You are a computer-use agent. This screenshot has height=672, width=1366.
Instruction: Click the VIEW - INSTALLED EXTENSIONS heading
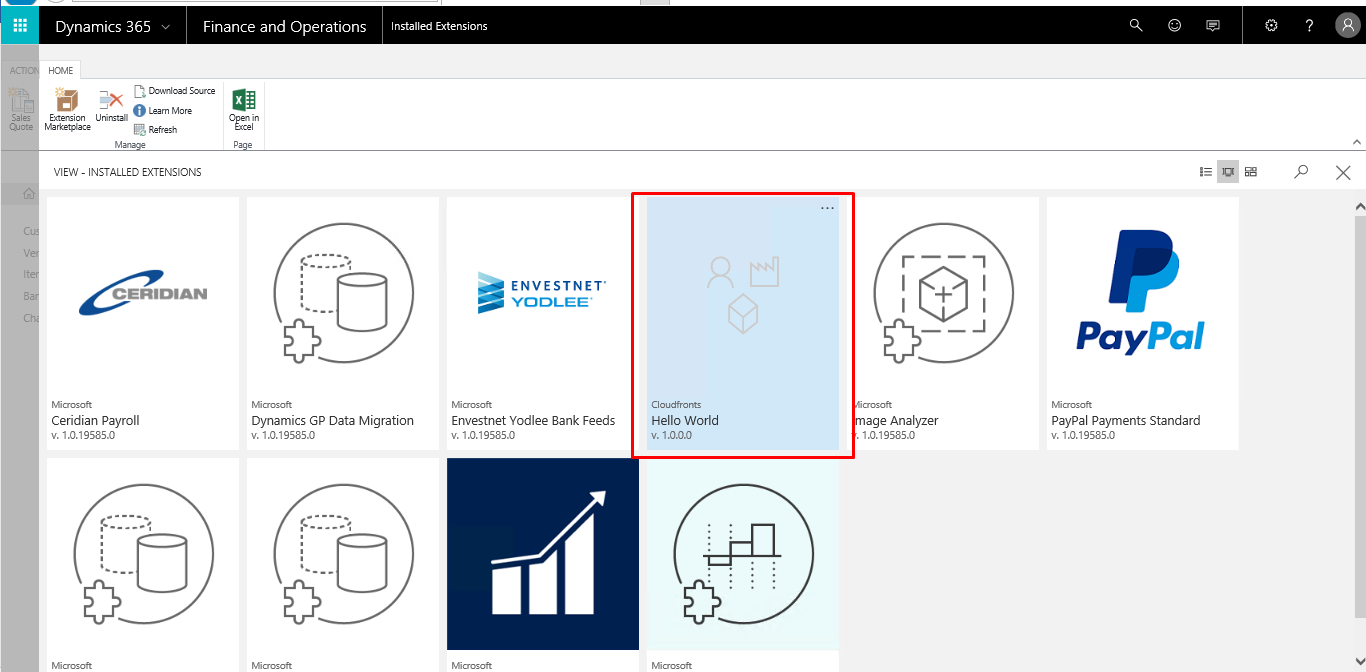tap(128, 172)
